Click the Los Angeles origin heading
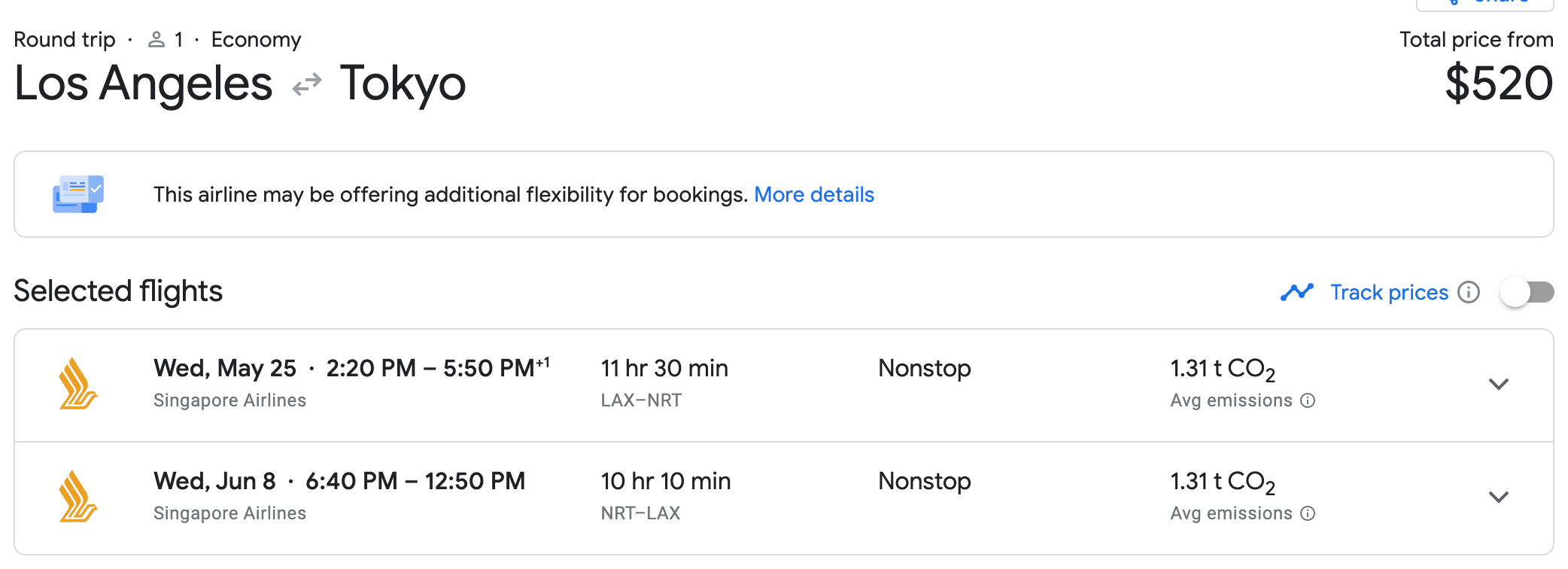This screenshot has width=1568, height=569. pyautogui.click(x=143, y=84)
